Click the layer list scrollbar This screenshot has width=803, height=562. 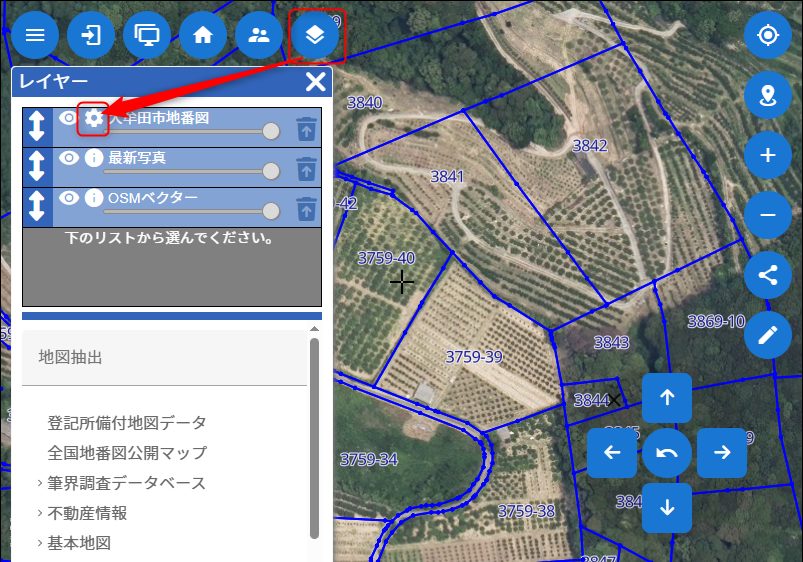tap(314, 438)
